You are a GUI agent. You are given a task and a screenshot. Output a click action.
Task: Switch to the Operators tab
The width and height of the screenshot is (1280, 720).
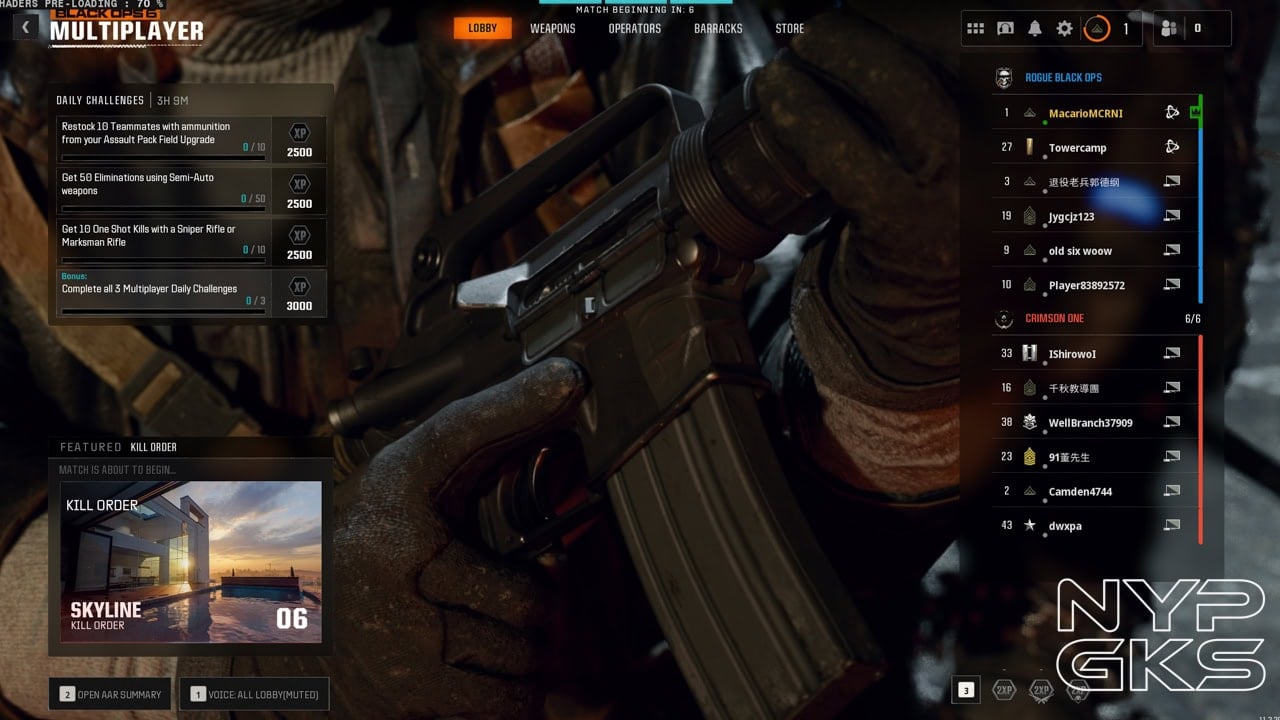coord(634,28)
